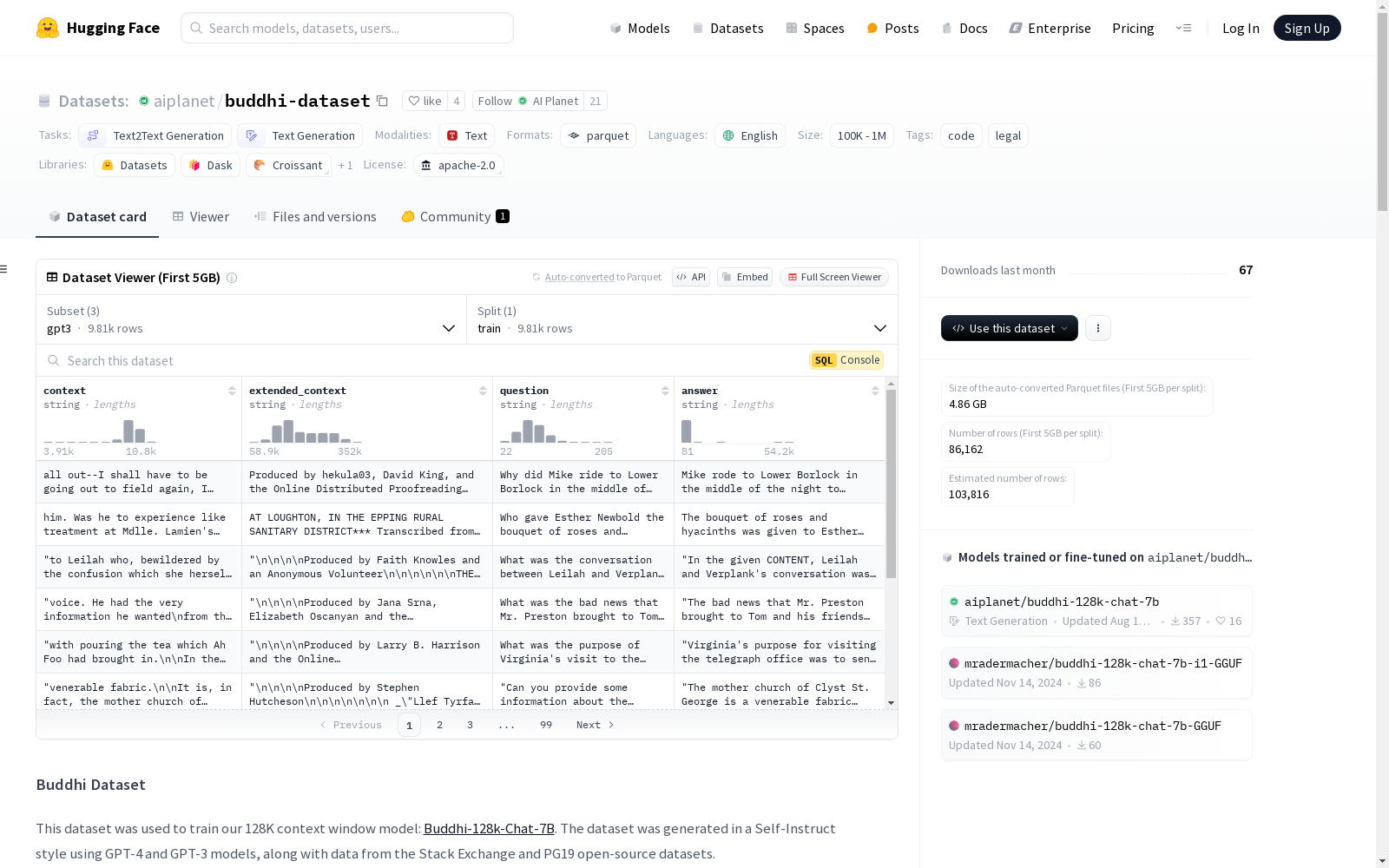The width and height of the screenshot is (1389, 868).
Task: Open the API button in Dataset Viewer
Action: point(691,277)
